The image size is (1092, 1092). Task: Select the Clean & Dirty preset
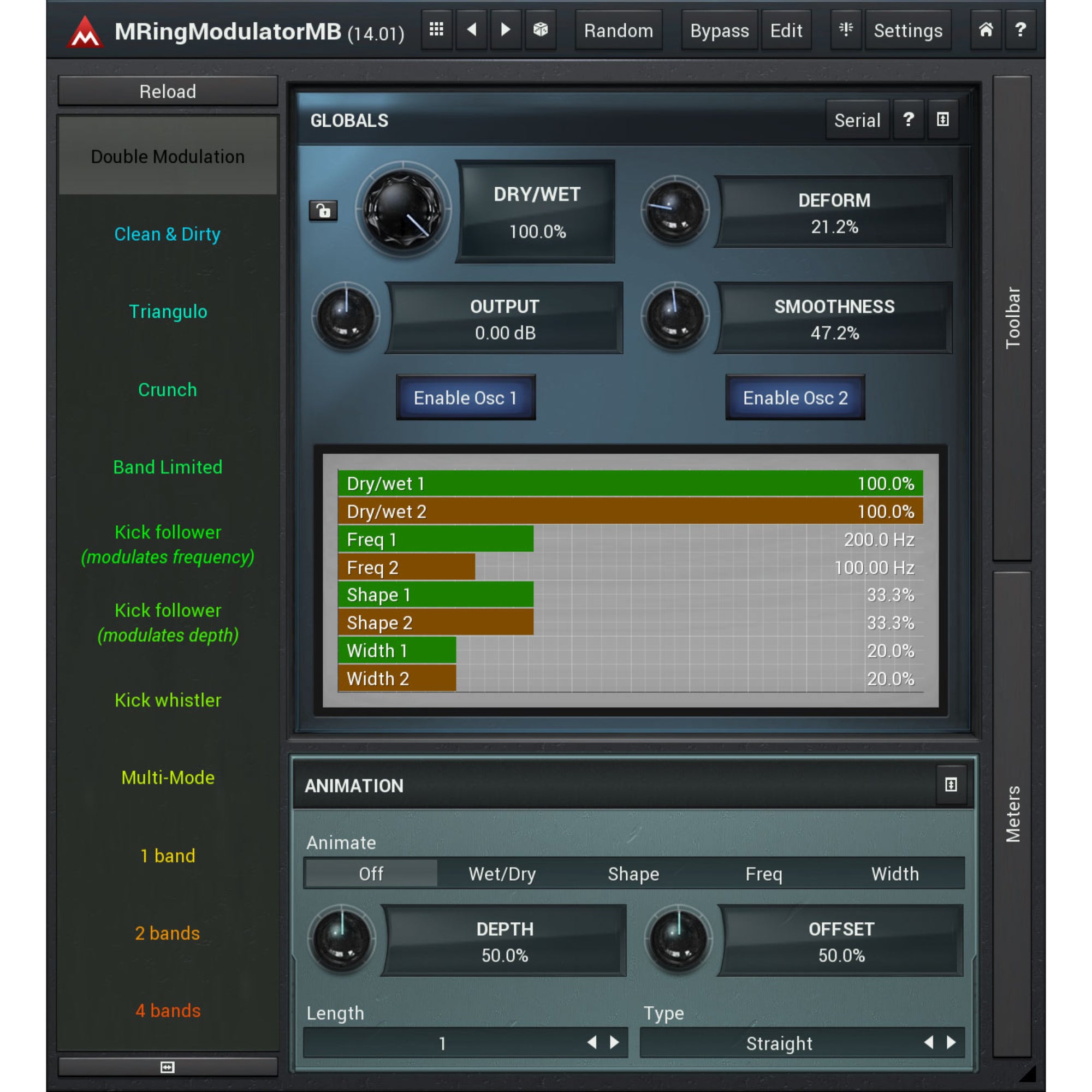[167, 234]
